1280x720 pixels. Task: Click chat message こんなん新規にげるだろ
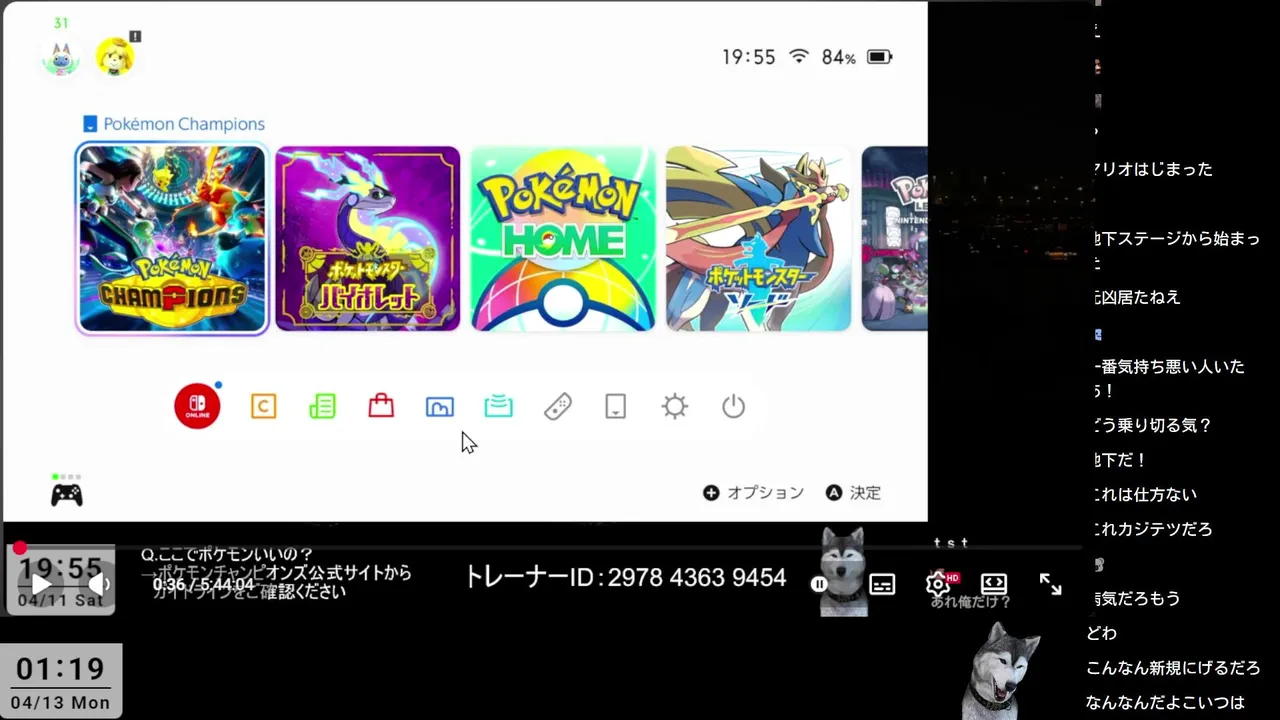coord(1174,669)
